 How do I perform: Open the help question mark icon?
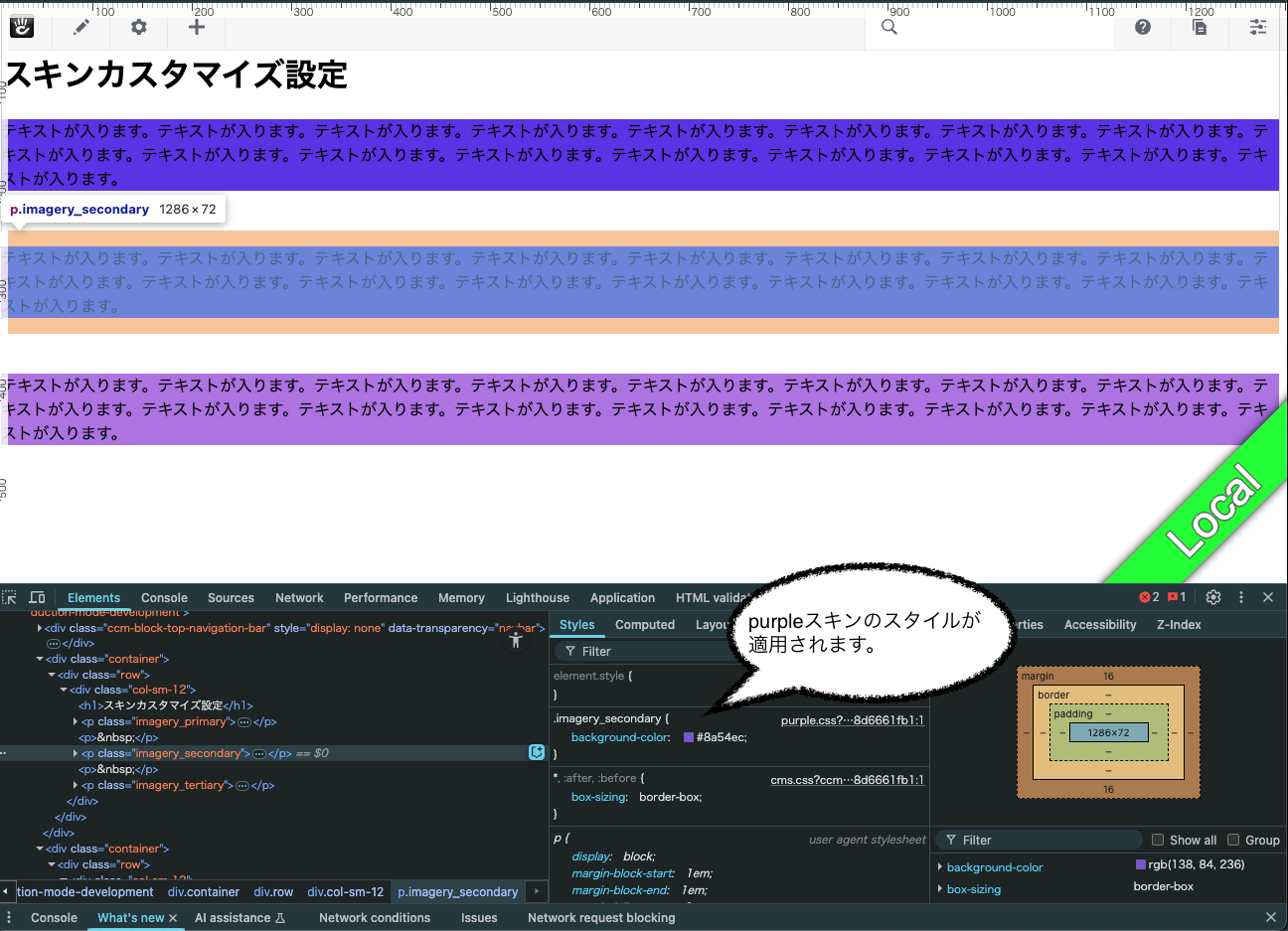1143,27
